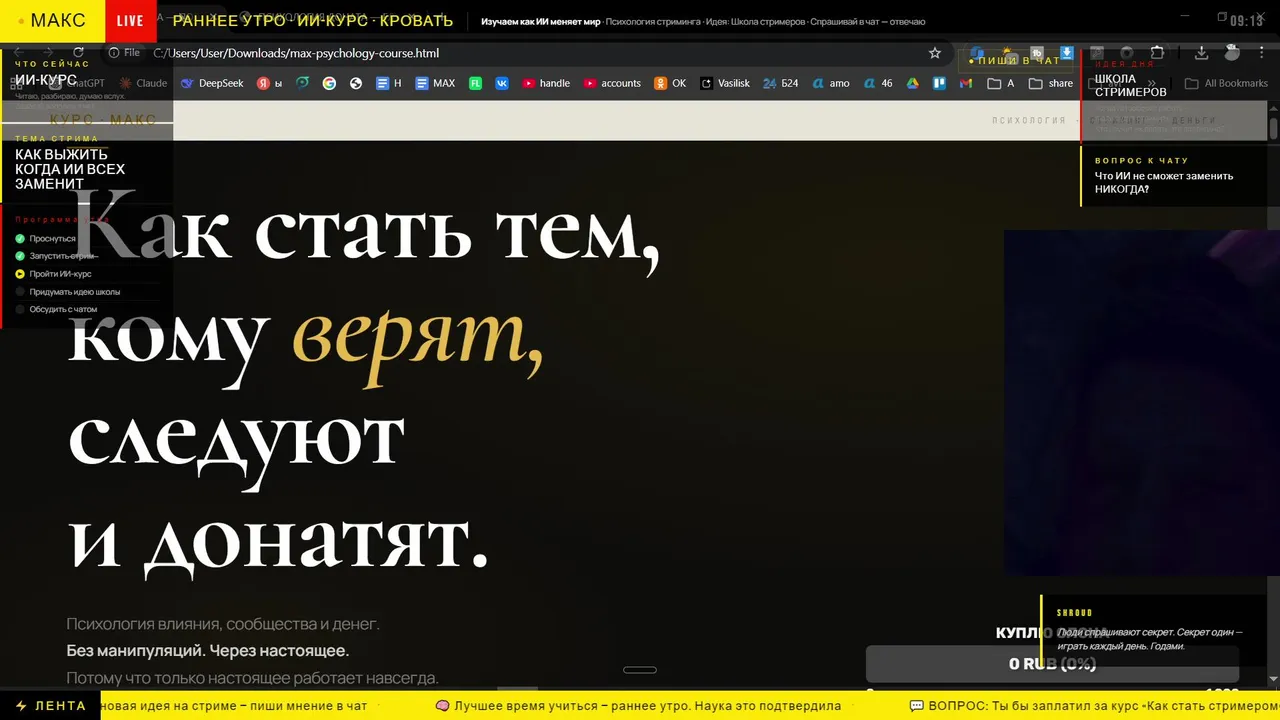Open the Trello bookmark icon
The width and height of the screenshot is (1280, 720).
click(x=939, y=83)
